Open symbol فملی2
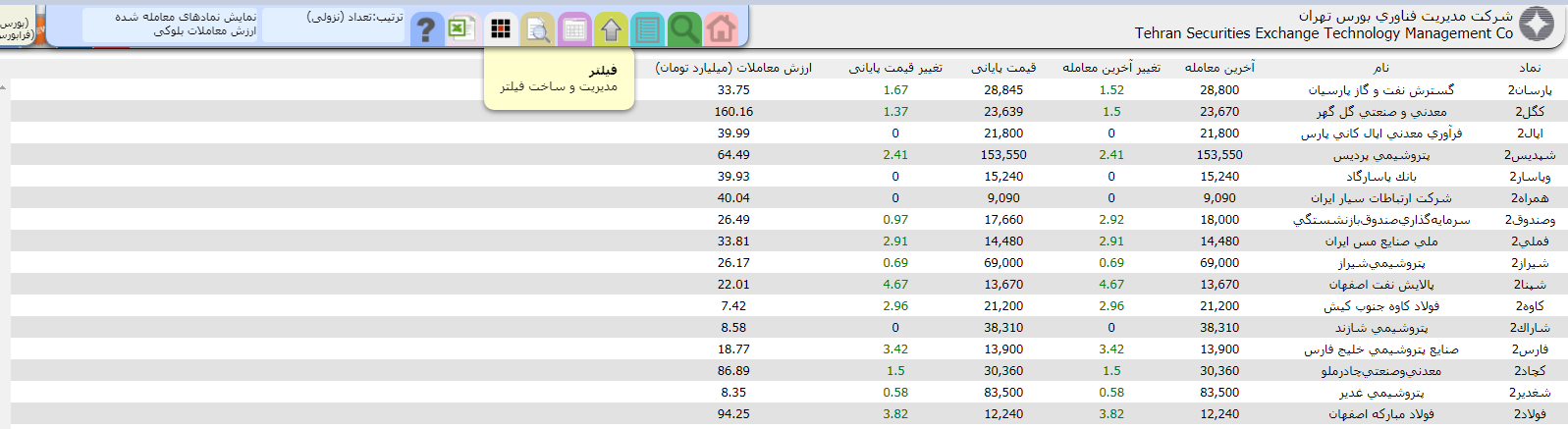Viewport: 1568px width, 429px height. [x=1530, y=241]
